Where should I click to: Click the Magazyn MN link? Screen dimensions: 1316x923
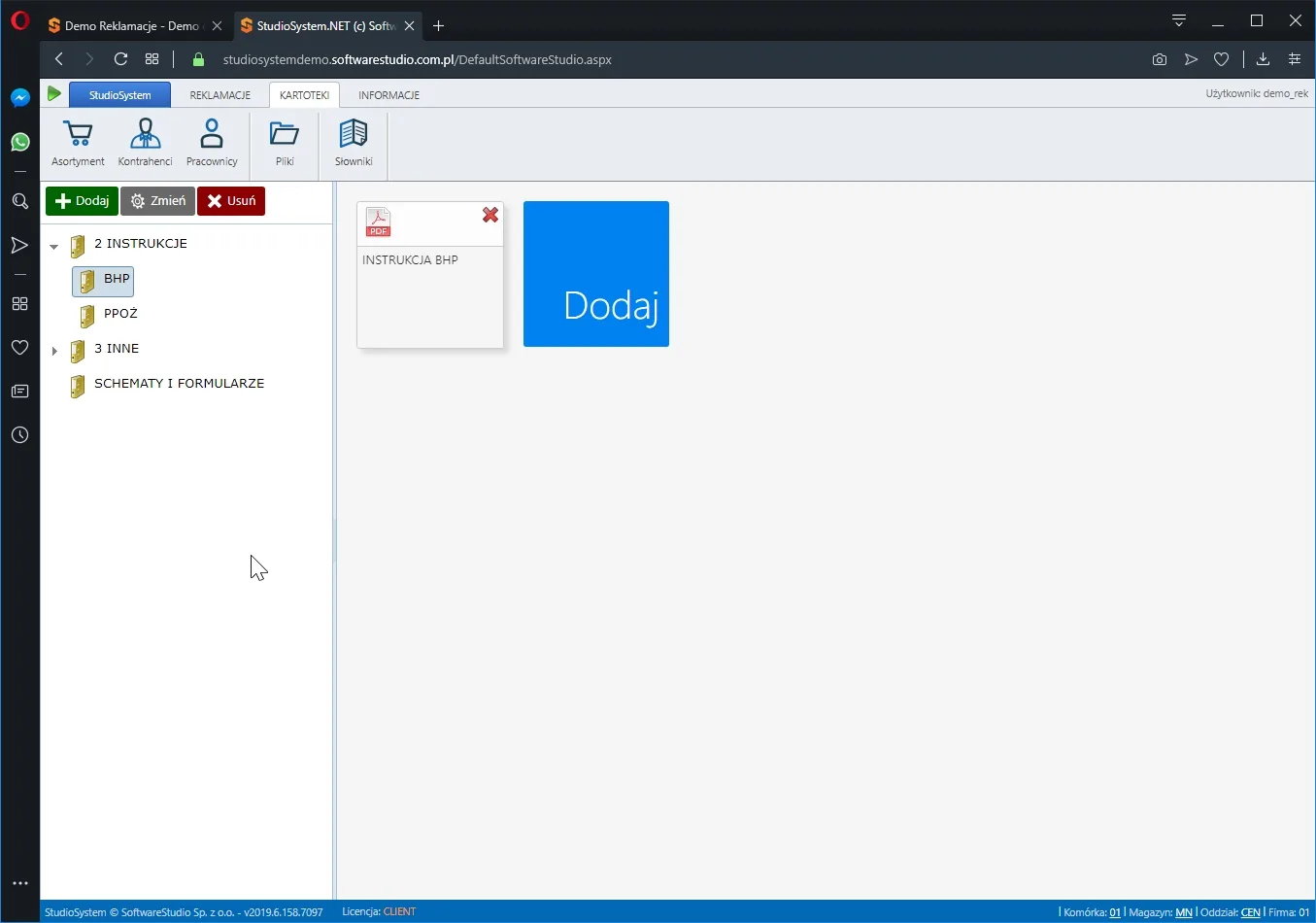click(x=1184, y=912)
